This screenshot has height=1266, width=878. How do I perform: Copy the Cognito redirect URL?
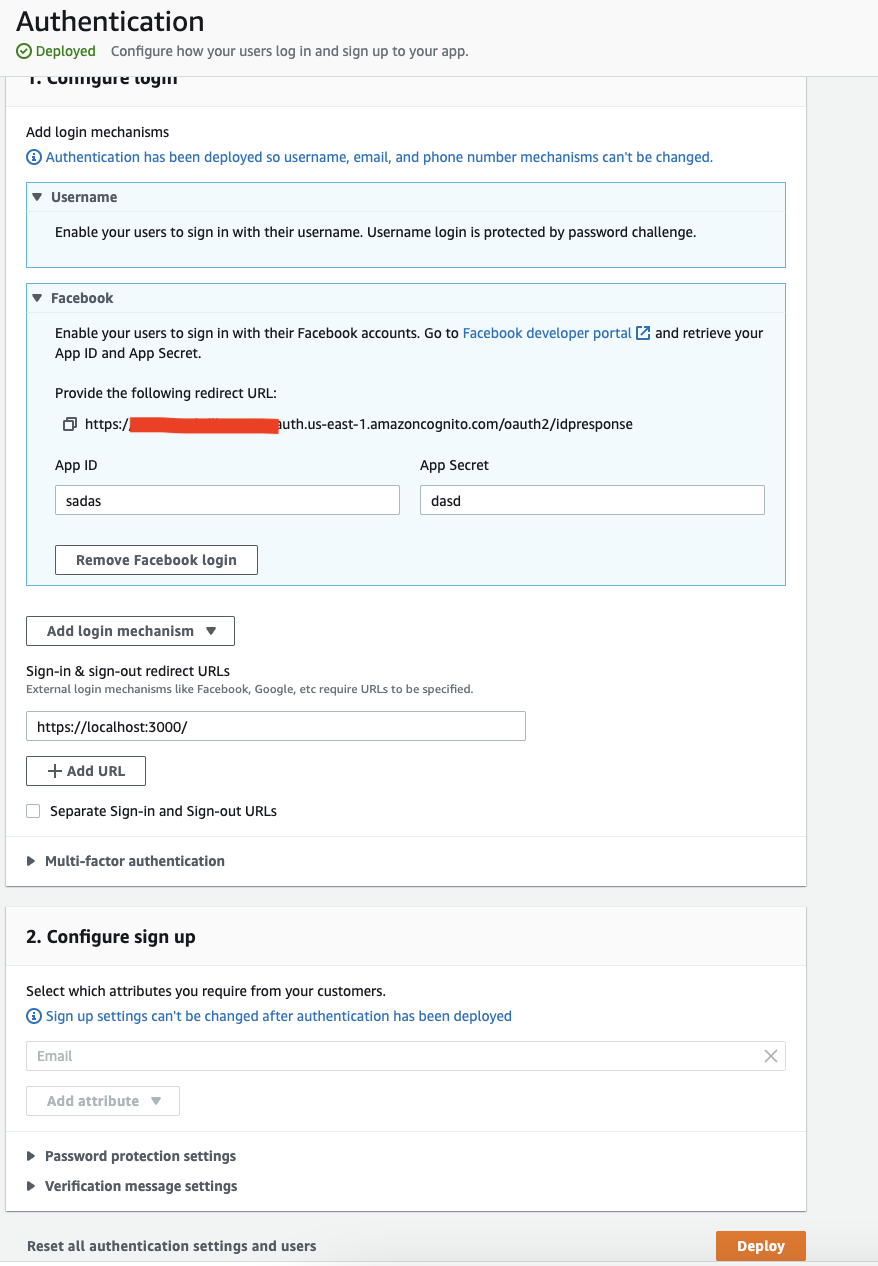[x=70, y=424]
